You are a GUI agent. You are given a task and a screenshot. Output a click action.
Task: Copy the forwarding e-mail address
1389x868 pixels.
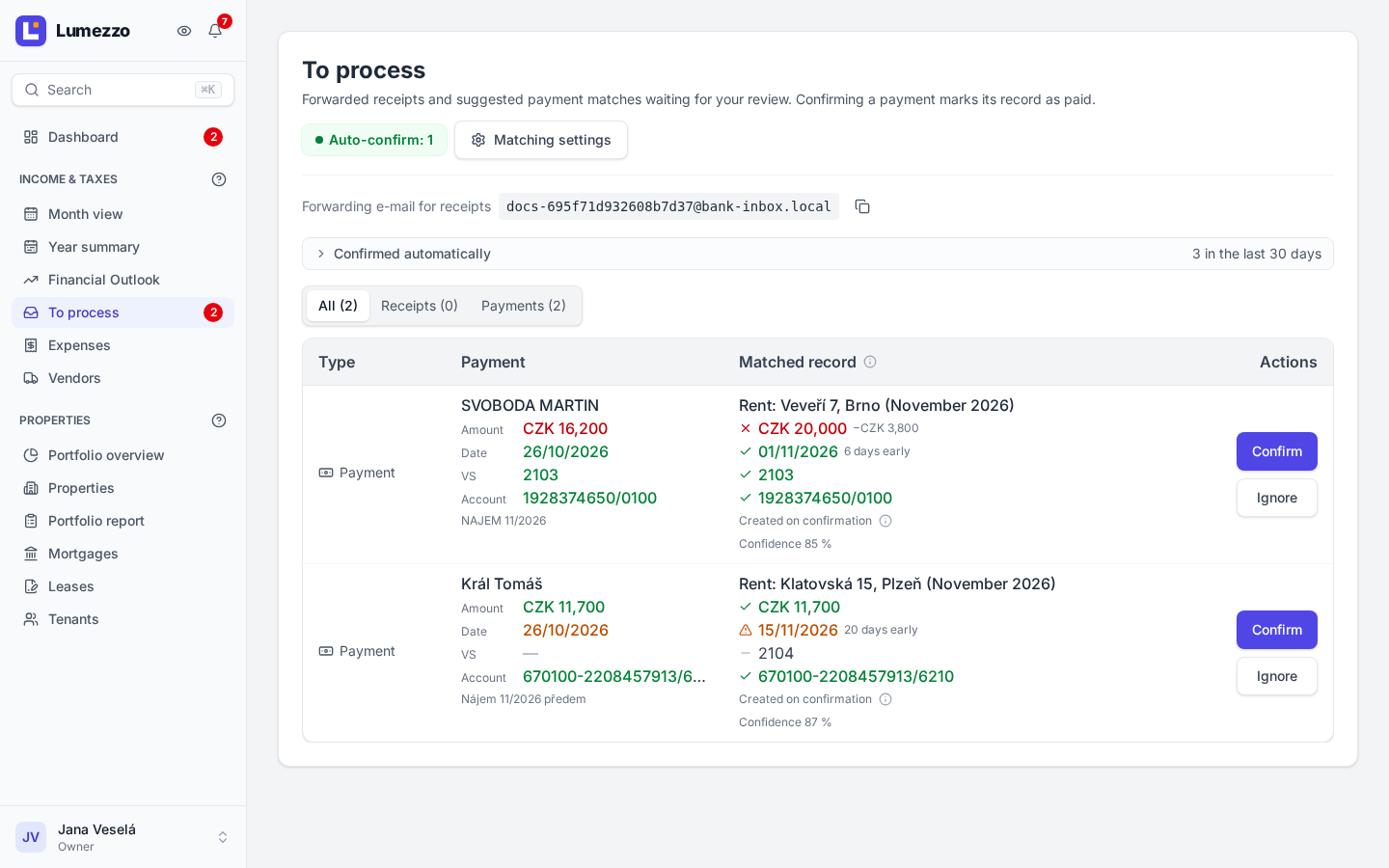point(862,206)
